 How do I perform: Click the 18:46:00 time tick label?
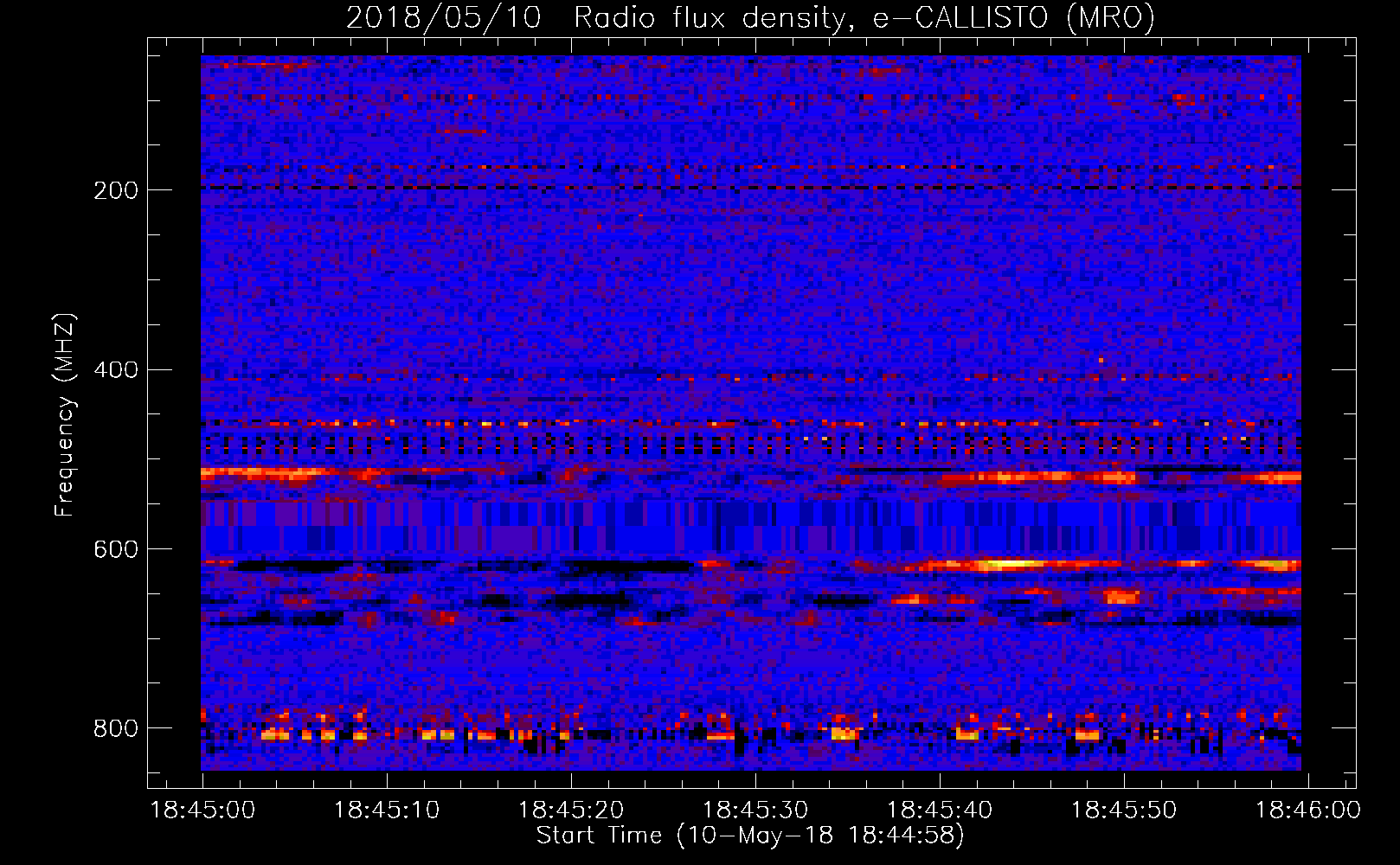point(1308,811)
